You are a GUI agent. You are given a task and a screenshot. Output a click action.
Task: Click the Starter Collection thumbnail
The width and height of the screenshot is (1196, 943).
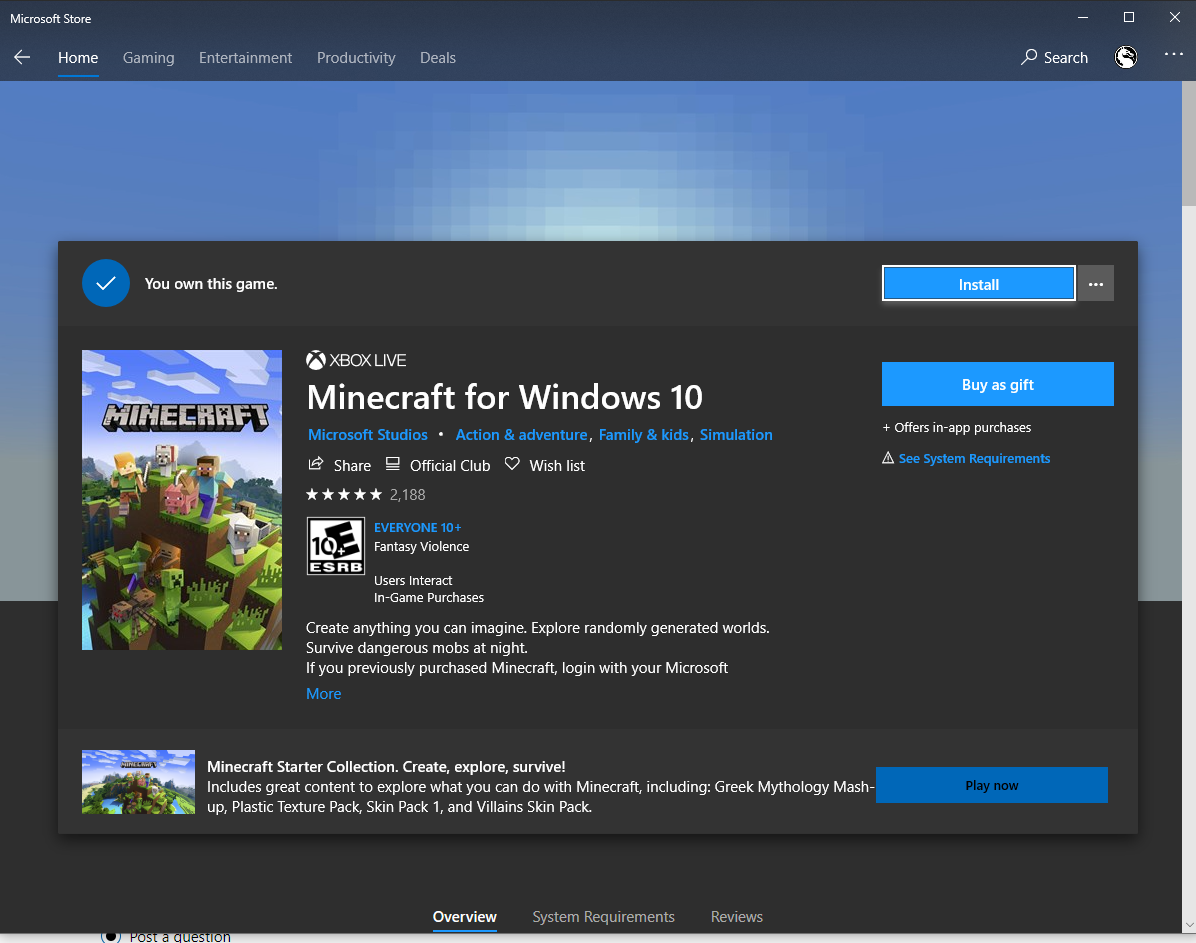coord(138,782)
